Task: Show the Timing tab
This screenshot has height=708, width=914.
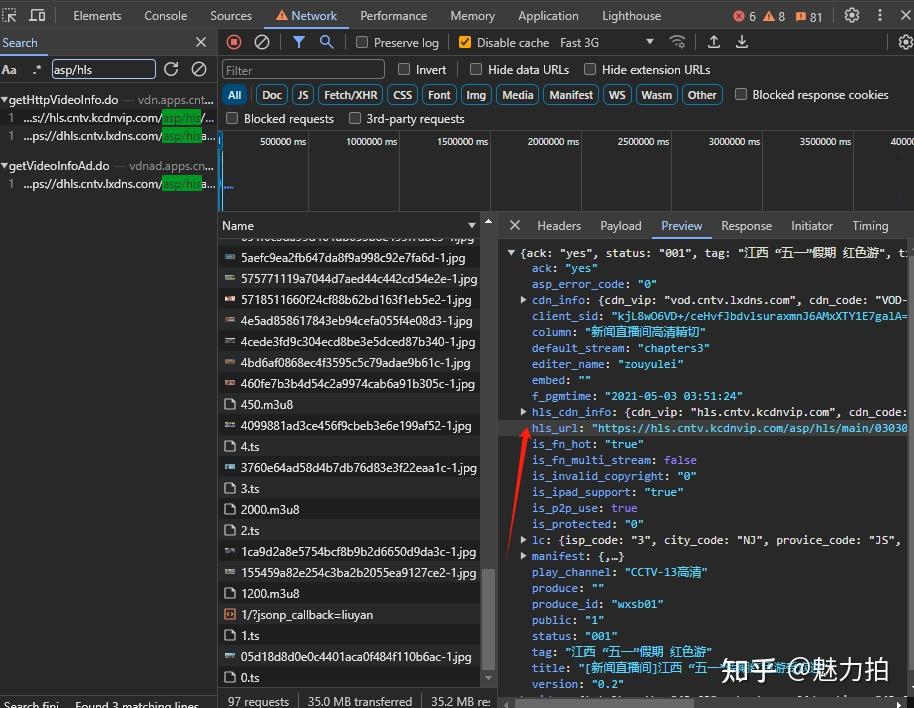Action: (x=870, y=226)
